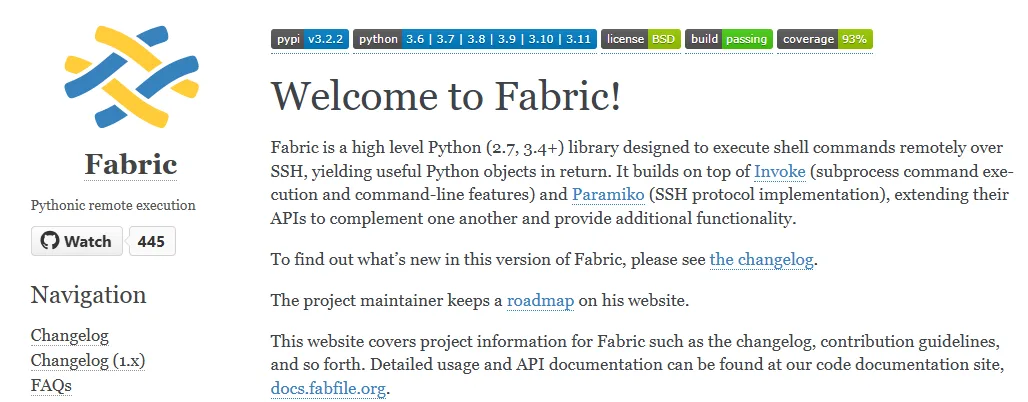Click the license BSD badge
The width and height of the screenshot is (1028, 402).
640,39
